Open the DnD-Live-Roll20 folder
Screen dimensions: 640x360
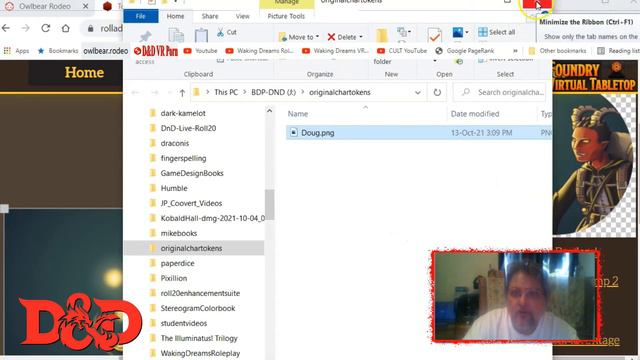coord(188,128)
